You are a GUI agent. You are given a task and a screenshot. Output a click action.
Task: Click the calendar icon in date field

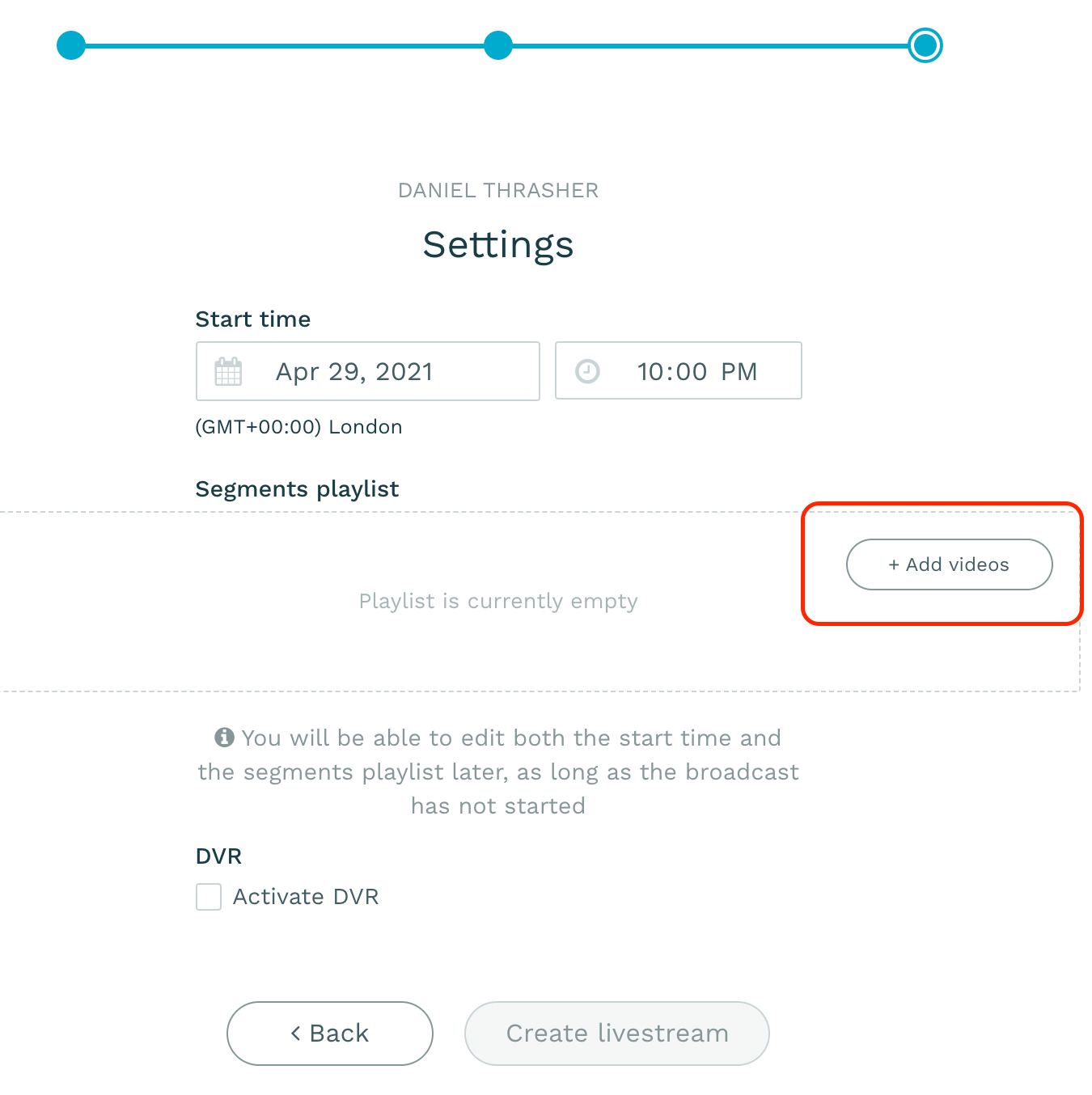pyautogui.click(x=228, y=372)
